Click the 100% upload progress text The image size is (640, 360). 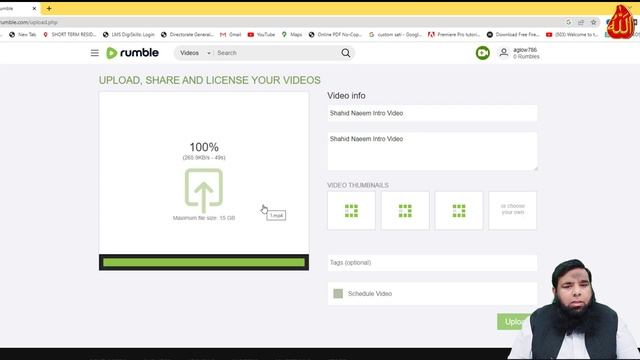click(204, 147)
